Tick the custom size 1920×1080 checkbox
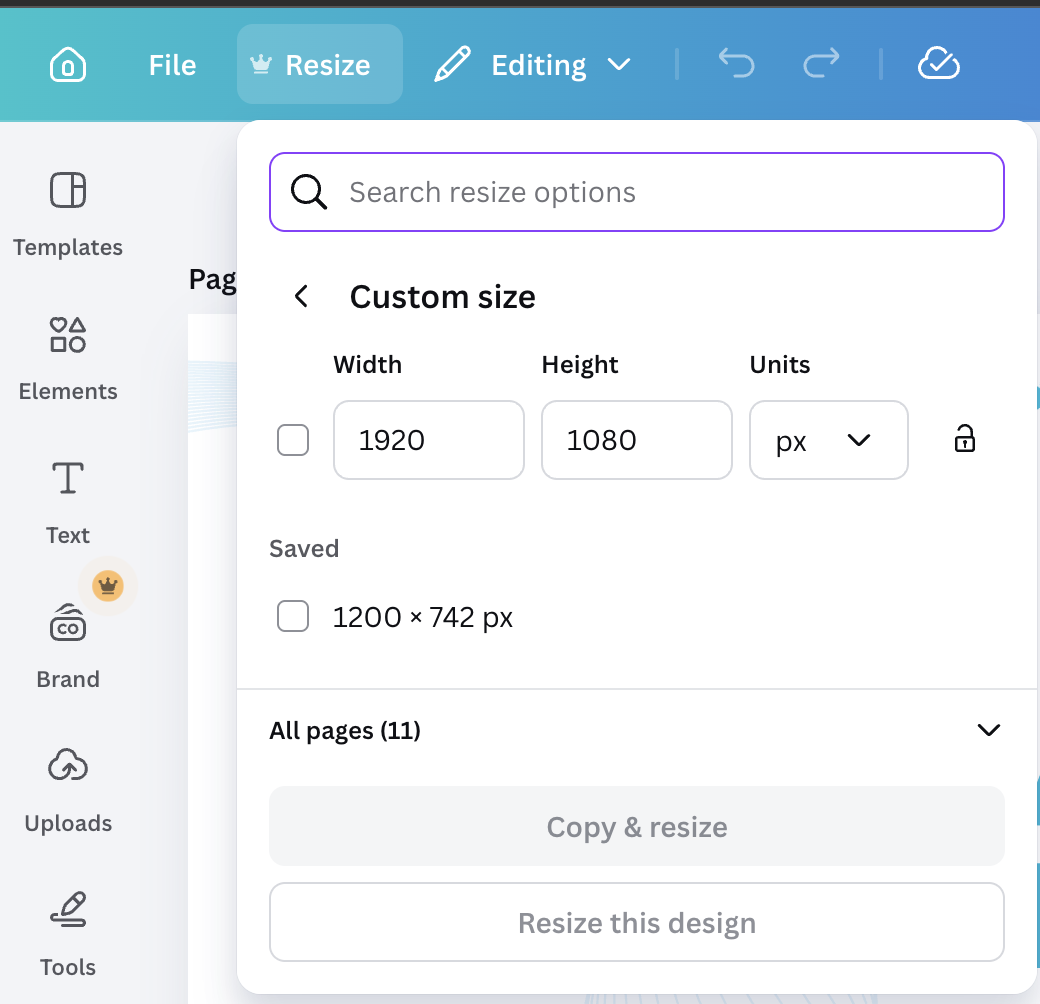The height and width of the screenshot is (1004, 1040). pos(293,440)
